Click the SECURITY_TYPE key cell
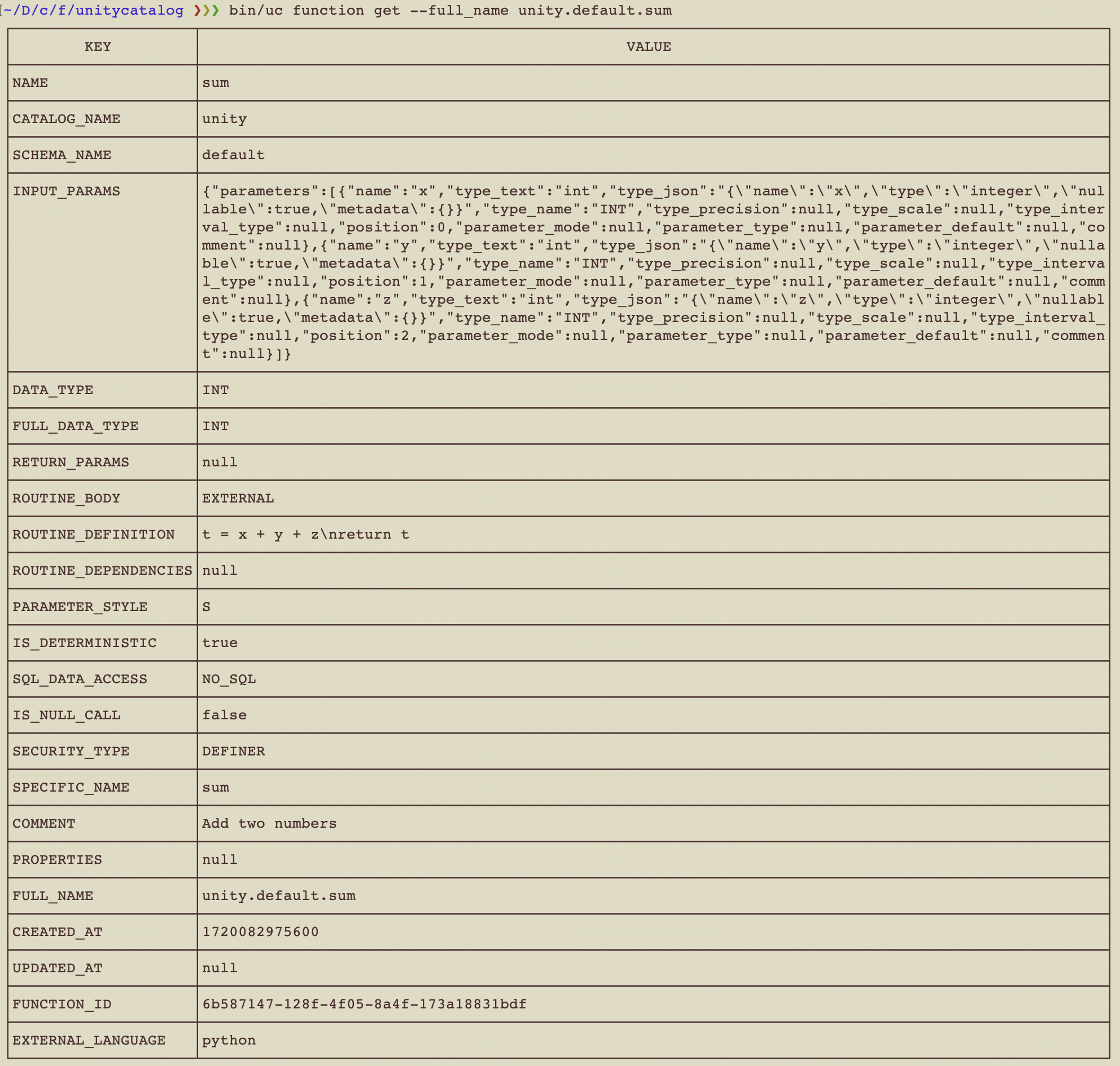Viewport: 1120px width, 1066px height. click(x=103, y=751)
